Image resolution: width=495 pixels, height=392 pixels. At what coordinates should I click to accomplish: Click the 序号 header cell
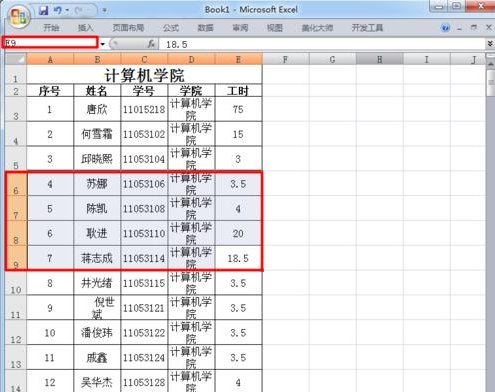coord(50,91)
